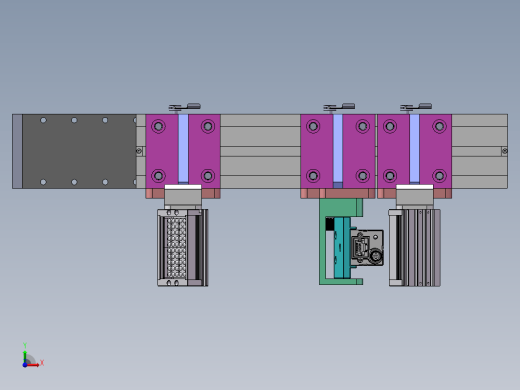520x390 pixels.
Task: Click the small screw just left of the leftmost carriage
Action: [x=139, y=151]
